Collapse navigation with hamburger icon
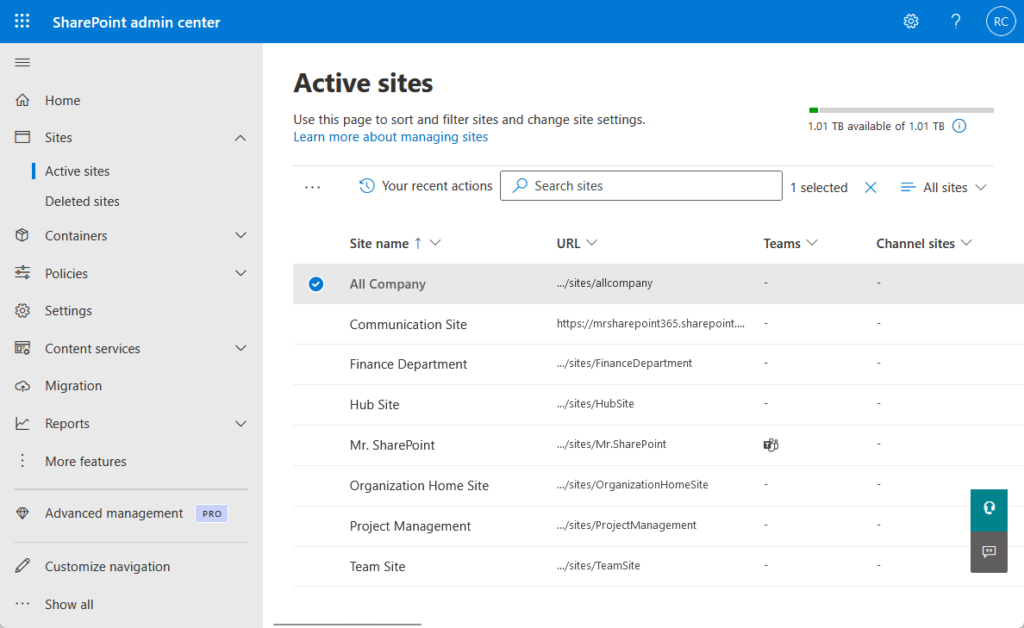Viewport: 1024px width, 628px height. coord(22,63)
